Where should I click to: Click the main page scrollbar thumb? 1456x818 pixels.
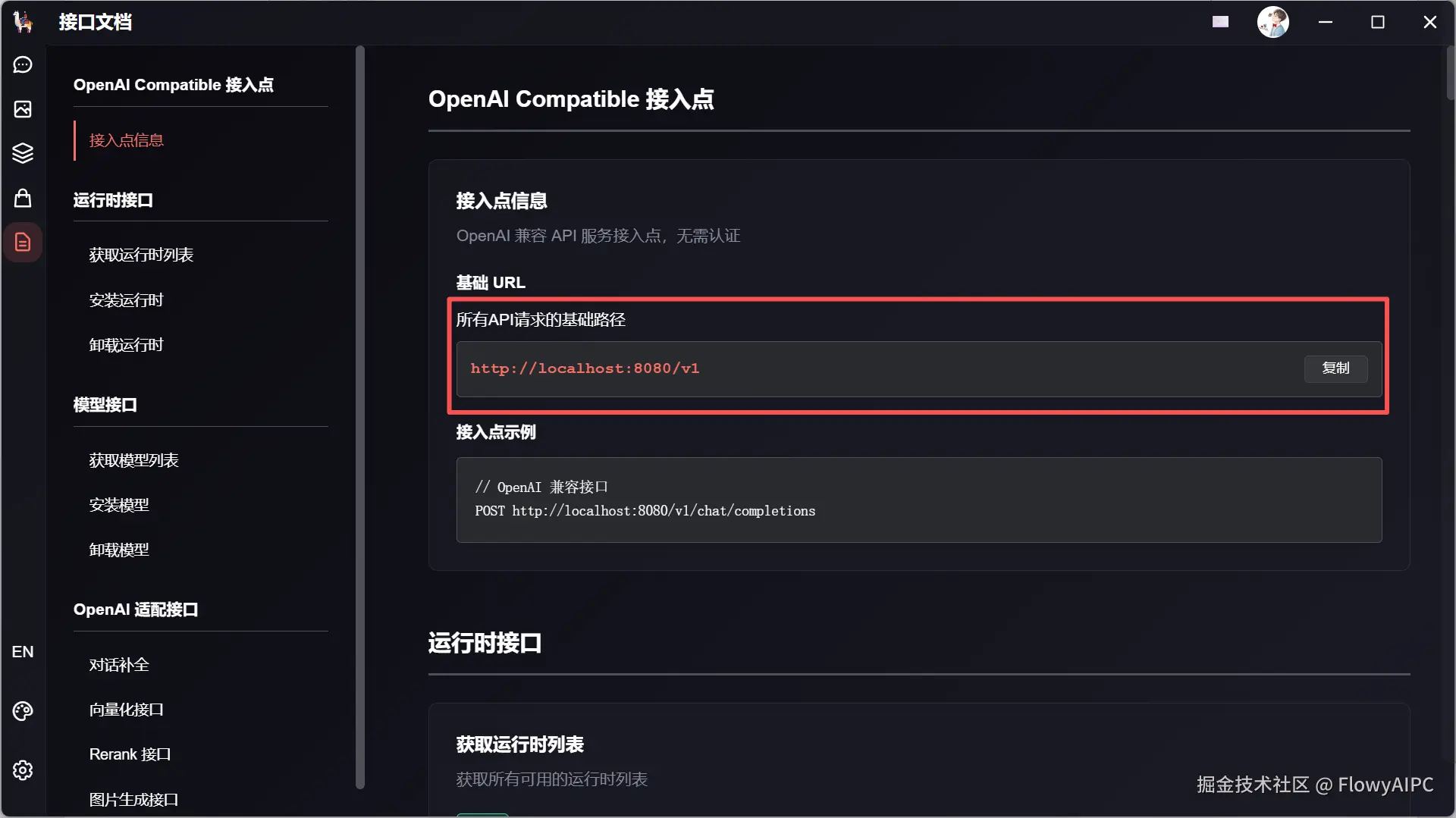coord(1450,73)
